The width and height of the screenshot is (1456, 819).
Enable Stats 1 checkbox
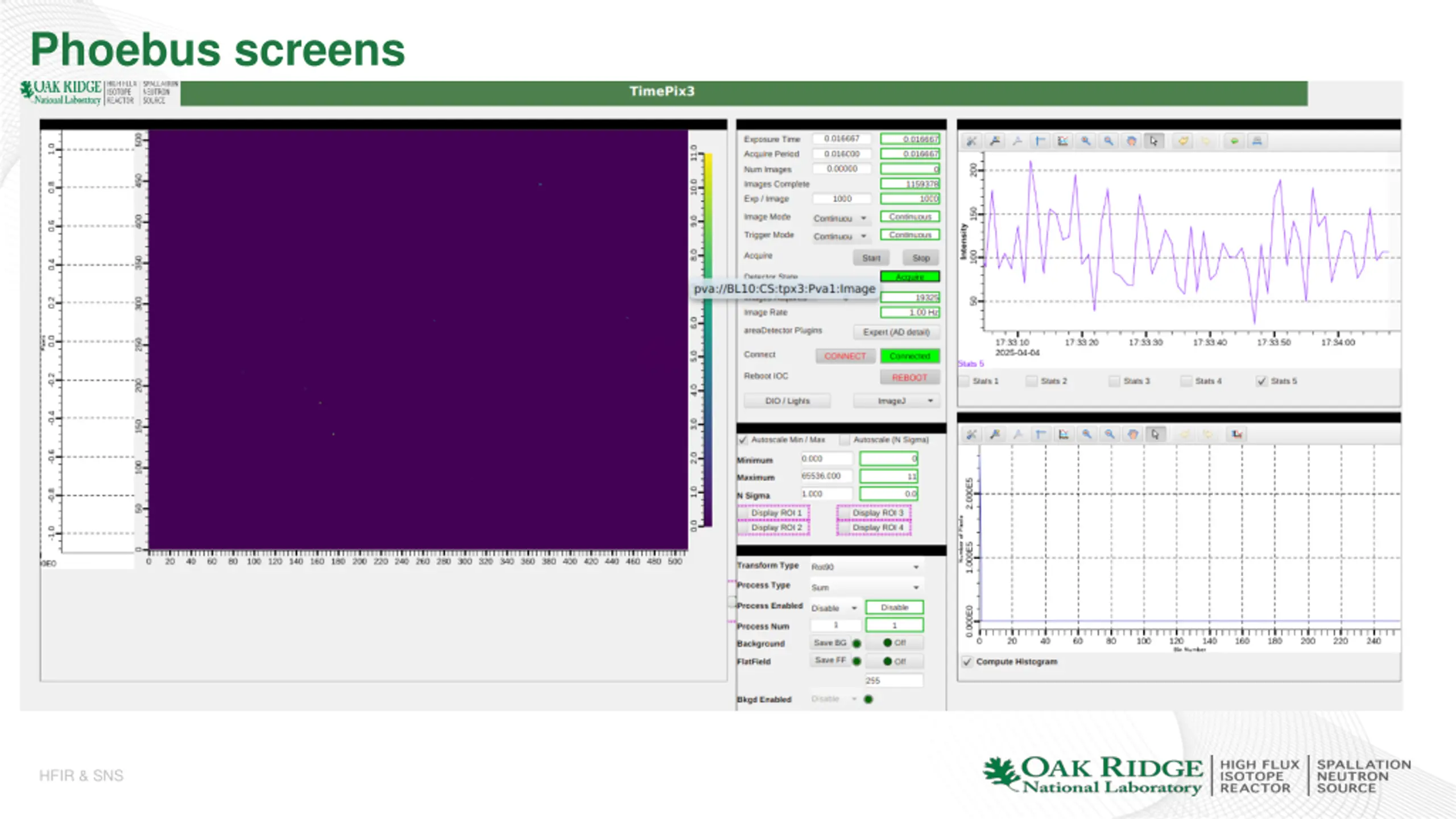click(964, 381)
